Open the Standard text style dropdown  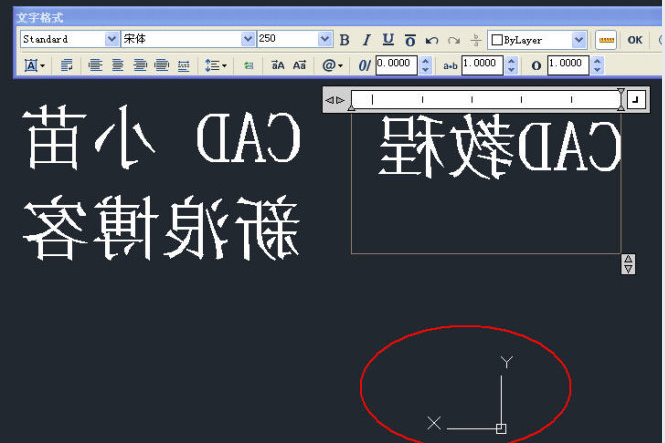(x=112, y=39)
